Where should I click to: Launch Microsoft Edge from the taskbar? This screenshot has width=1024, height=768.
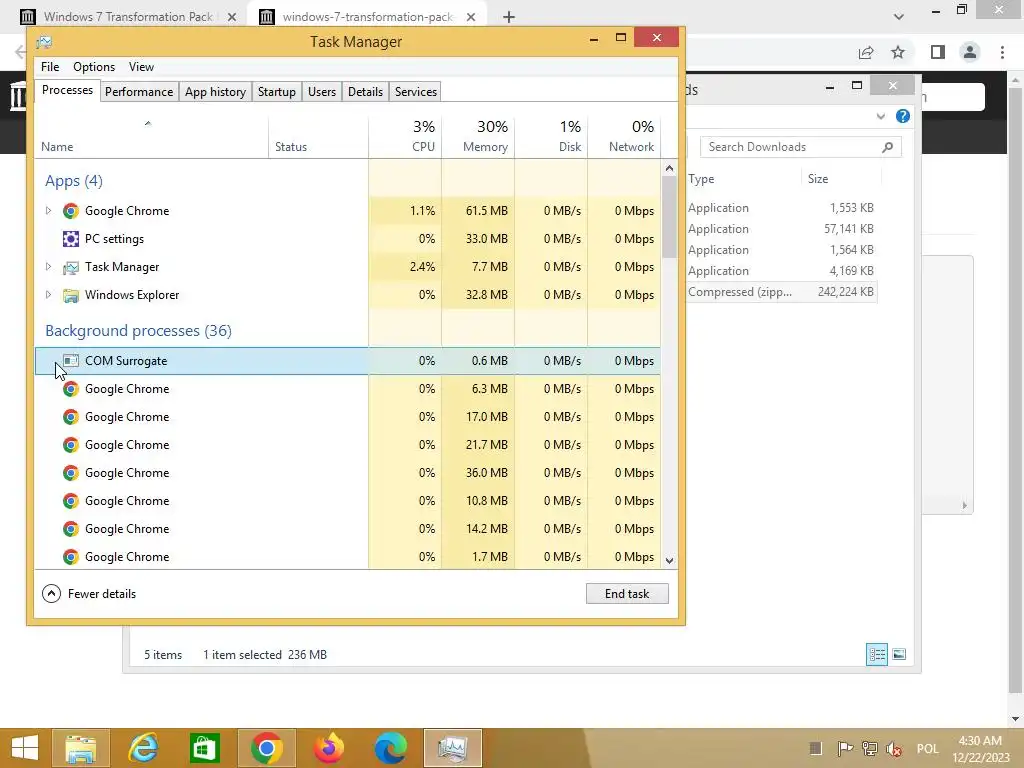(391, 748)
